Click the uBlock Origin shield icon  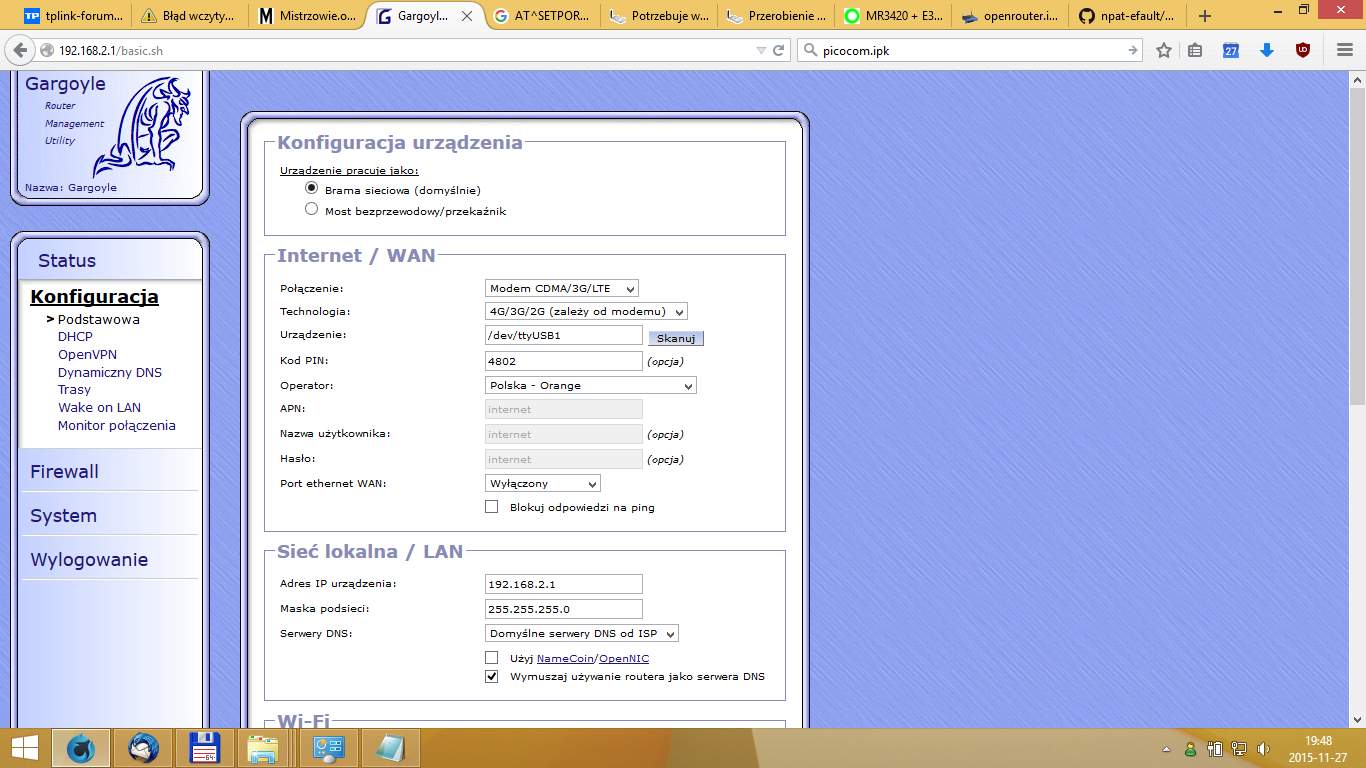[1302, 50]
